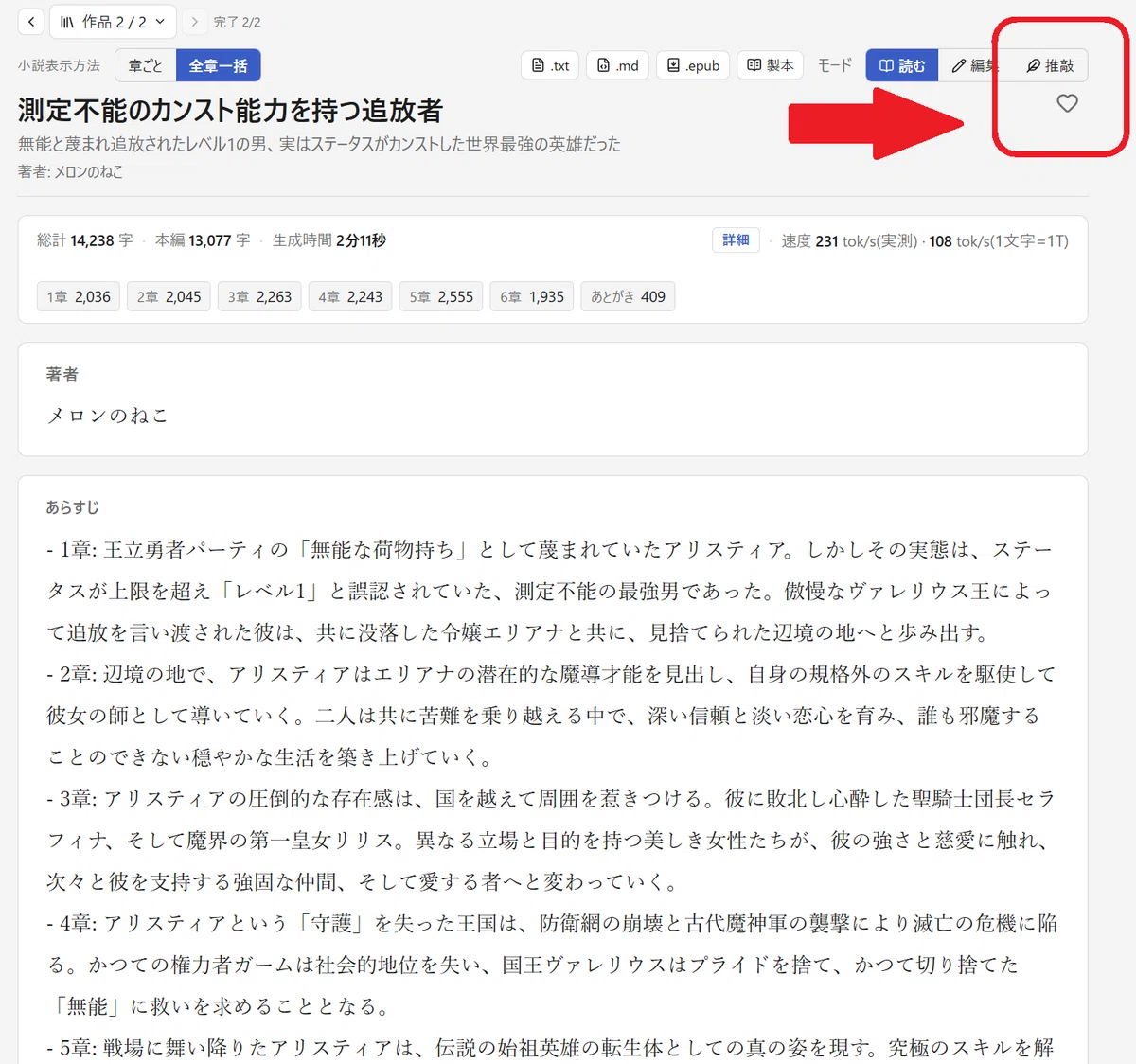The image size is (1136, 1064).
Task: Click the 総計 14,238 字 count
Action: (84, 240)
